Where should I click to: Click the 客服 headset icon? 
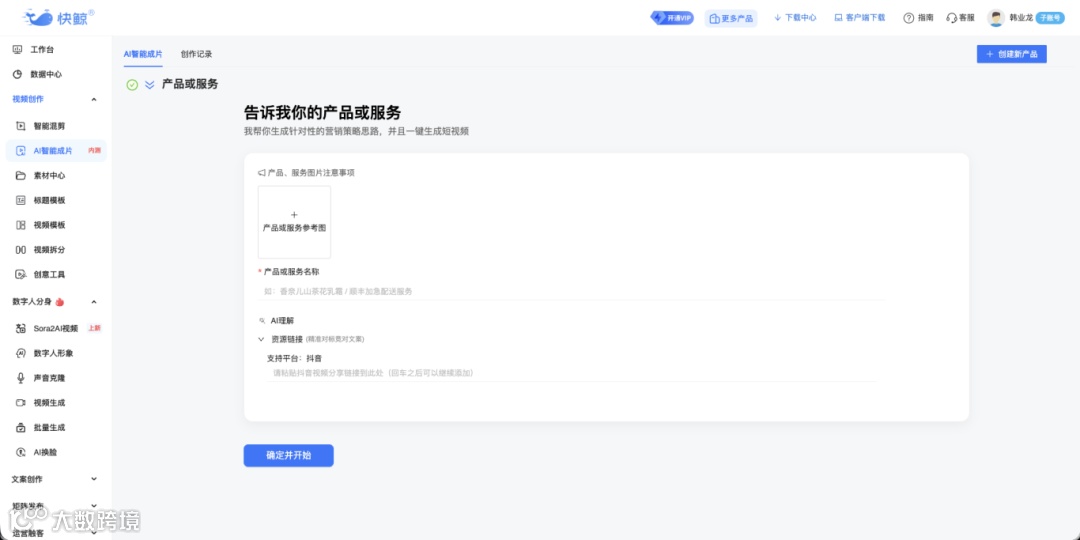(x=952, y=18)
